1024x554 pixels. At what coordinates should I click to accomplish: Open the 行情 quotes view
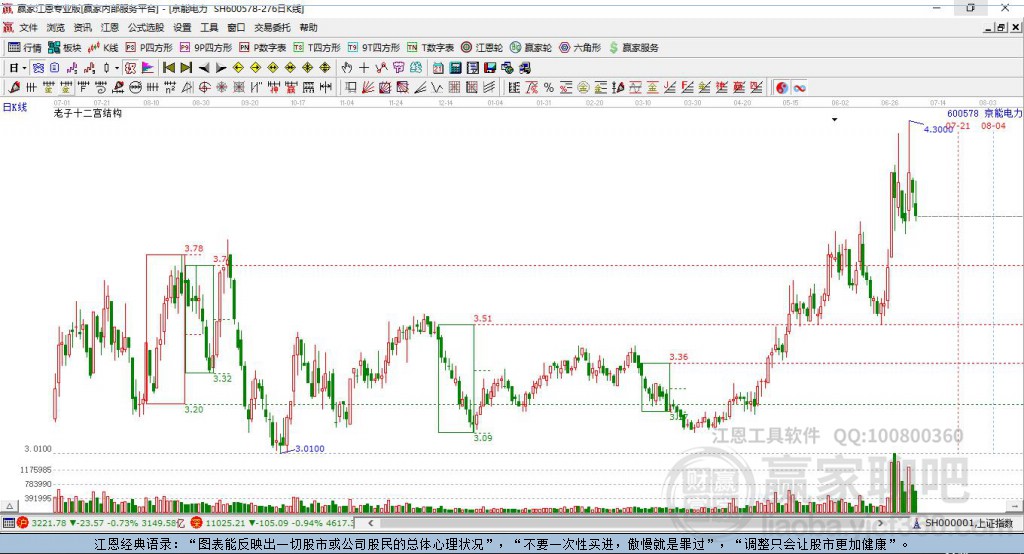point(25,48)
